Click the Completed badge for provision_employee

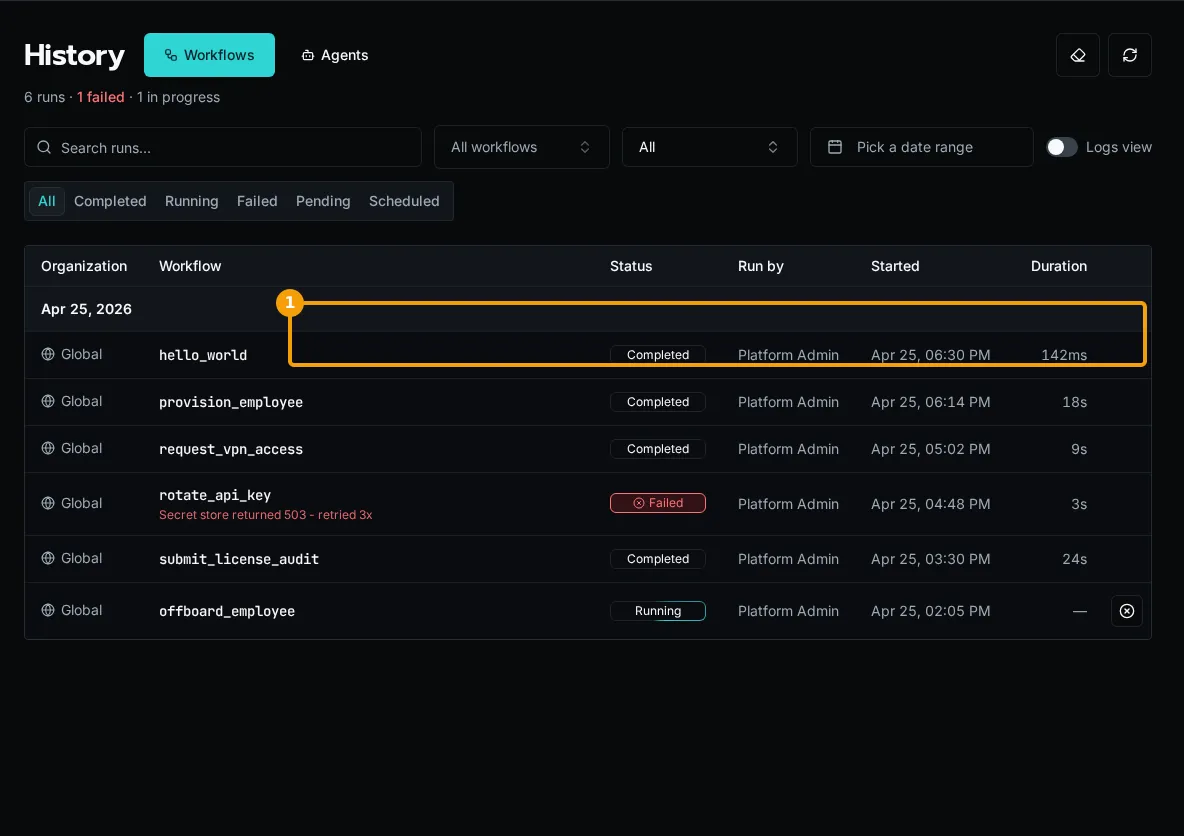(658, 402)
